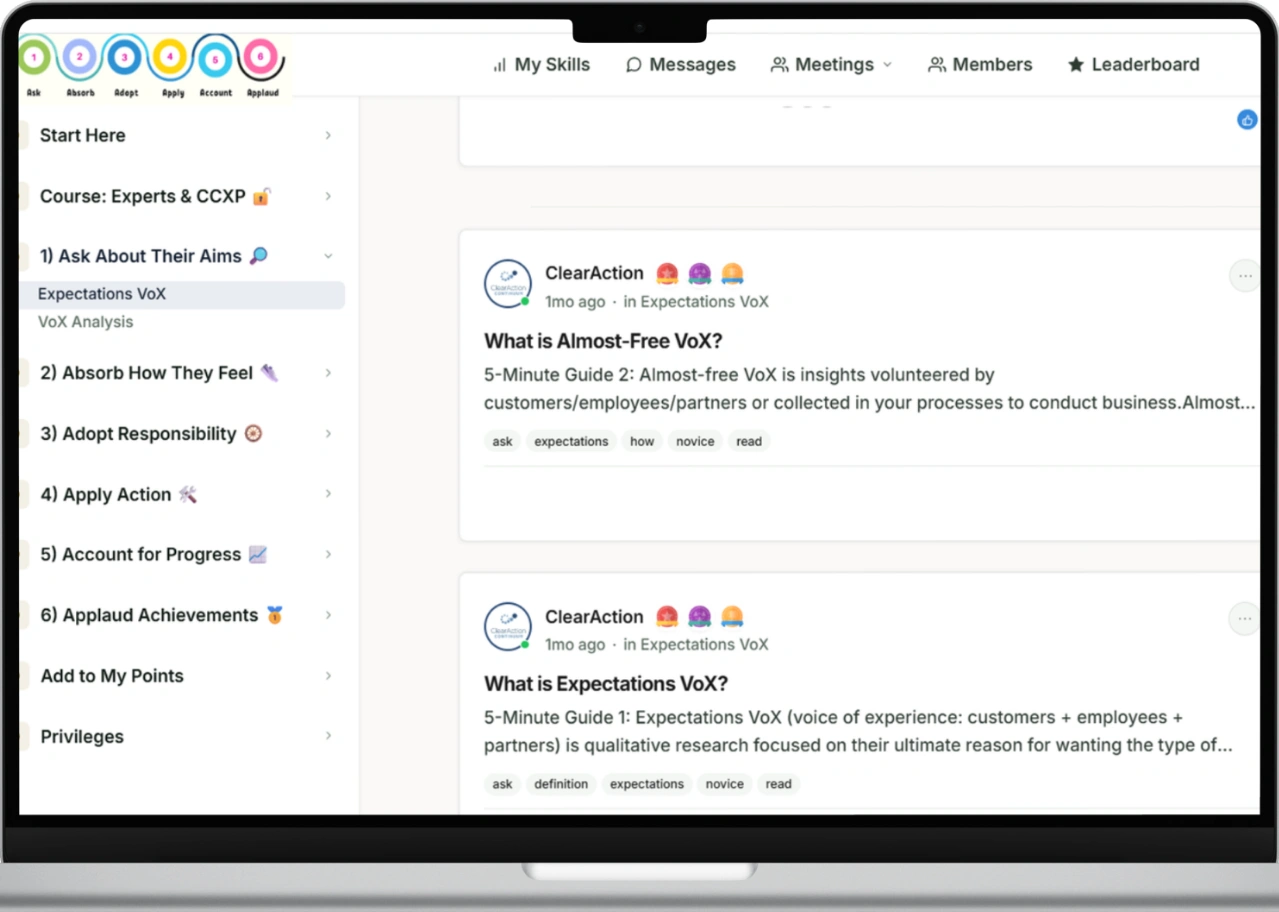Open more options on What is Expectations VoX? post
The width and height of the screenshot is (1279, 912).
point(1244,619)
